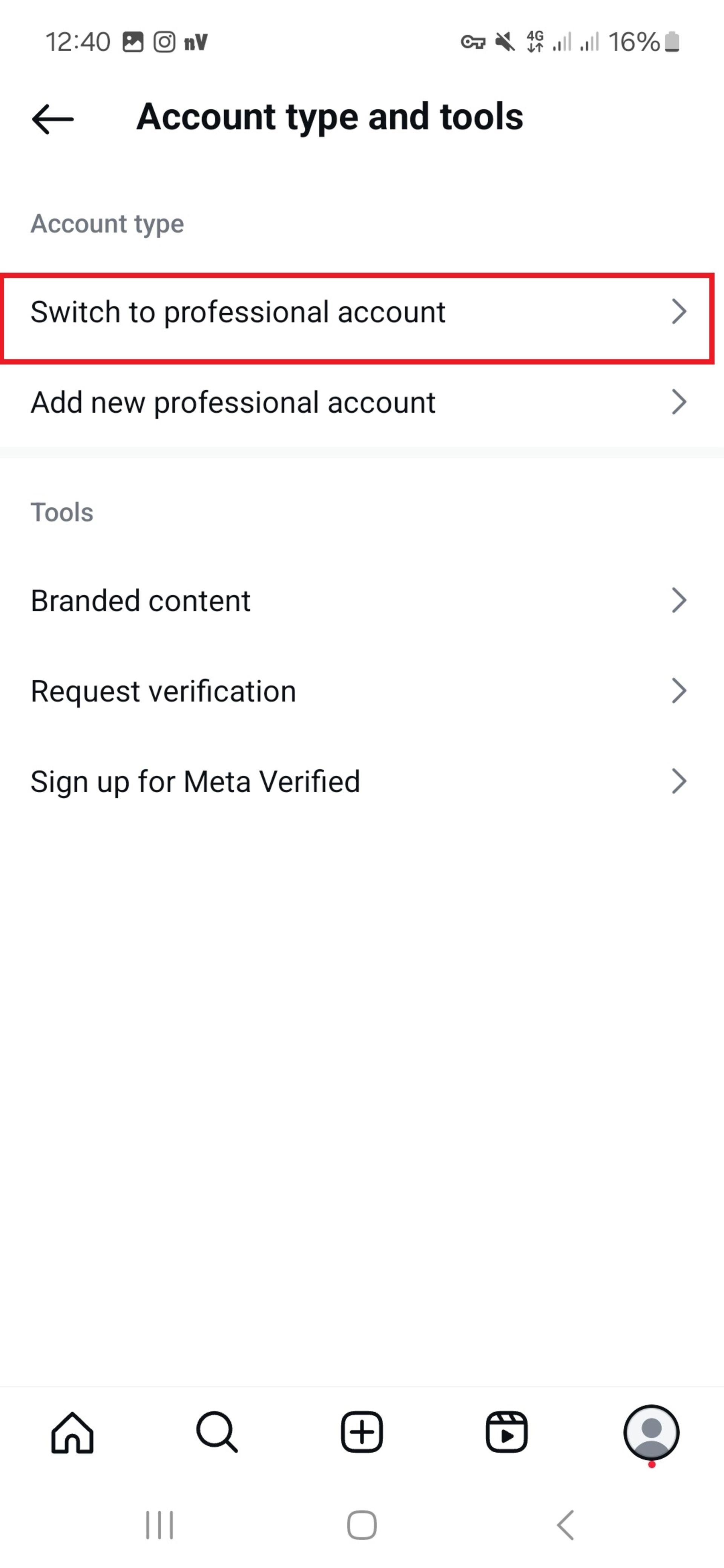Tap the Android recent apps button
Screen dimensions: 724x1568
coord(160,1525)
